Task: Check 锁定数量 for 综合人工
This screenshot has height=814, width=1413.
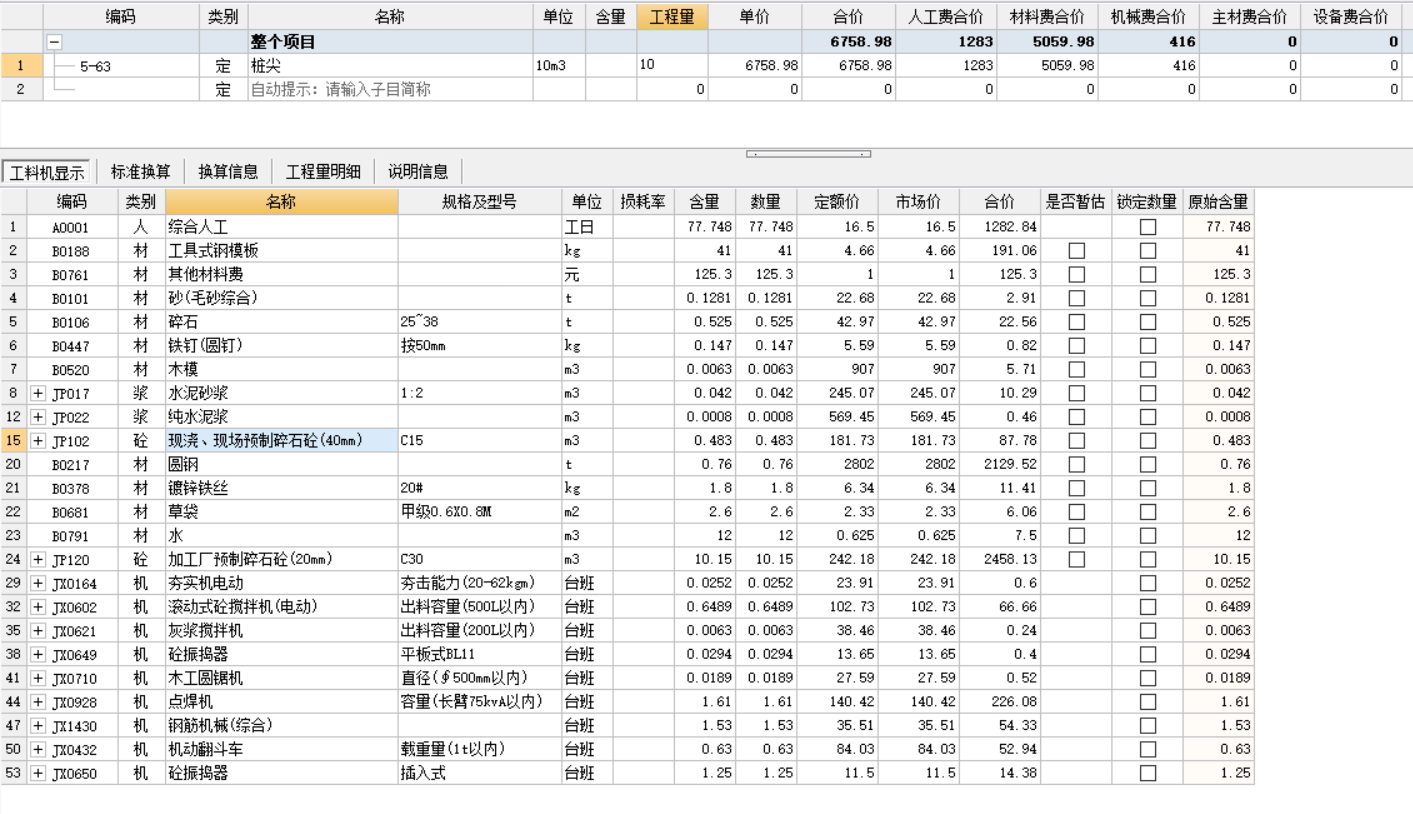Action: 1148,227
